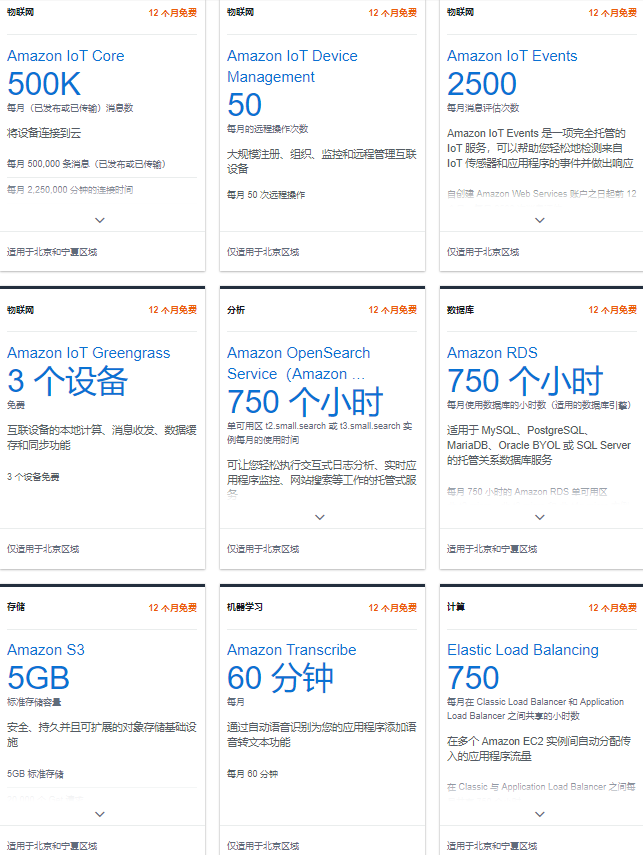Click 每月 60 分钟 text on Transcribe card
The height and width of the screenshot is (855, 643).
253,774
